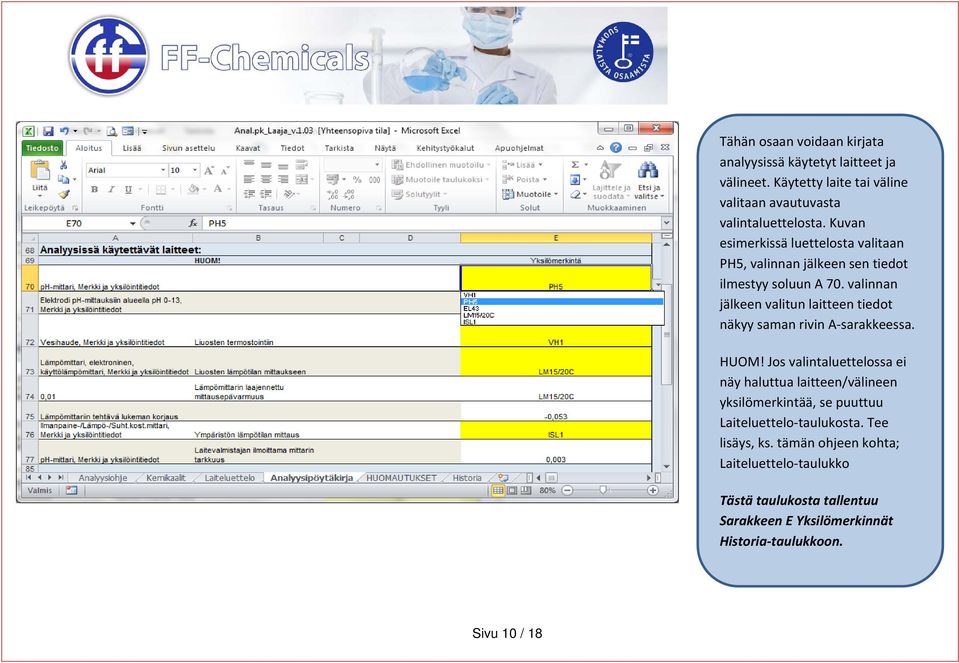
Task: Switch to Sivun asettelu ribbon tab
Action: (188, 148)
